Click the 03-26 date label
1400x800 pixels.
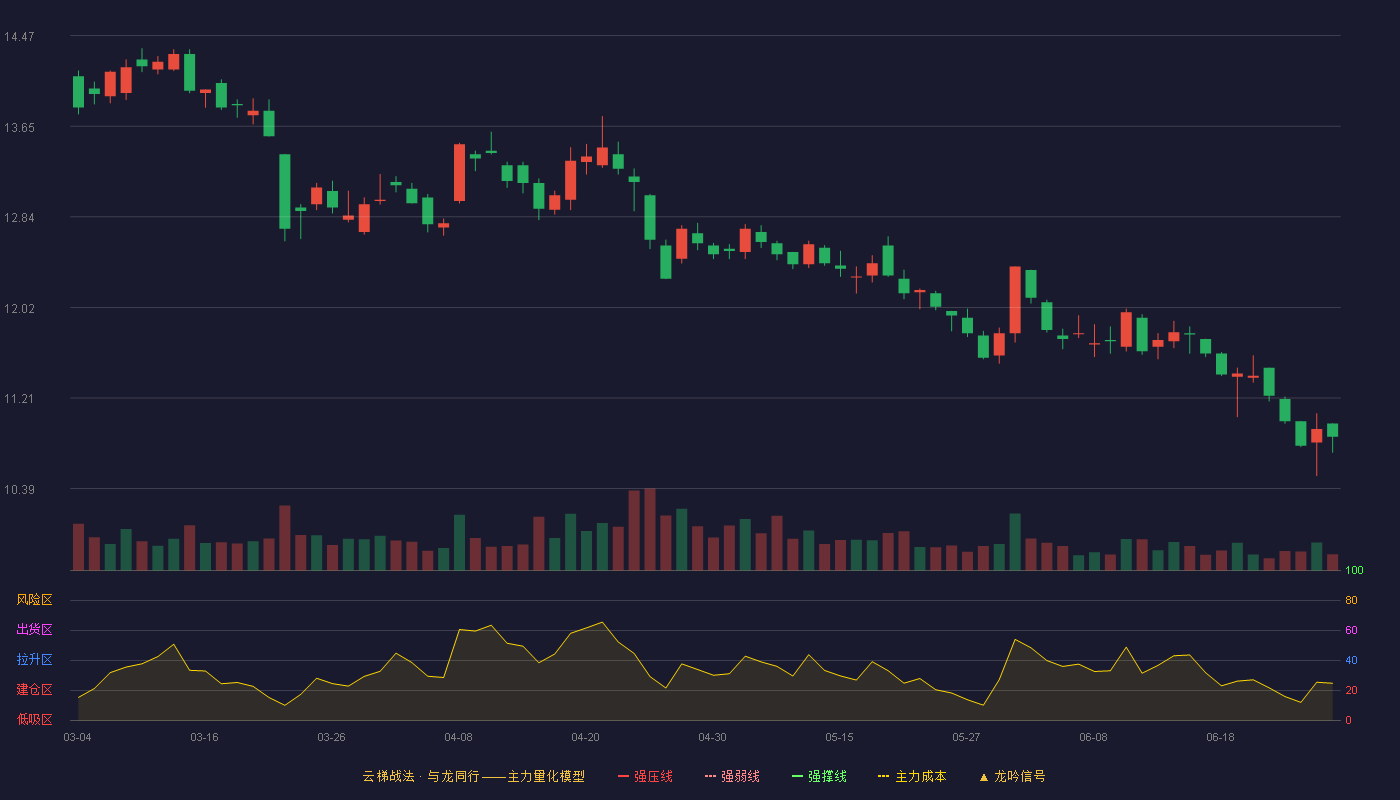[x=331, y=737]
